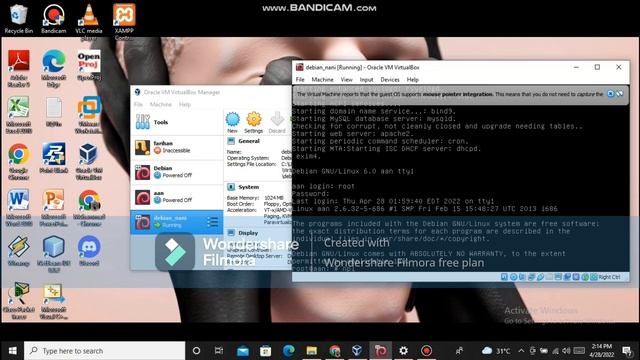Open Settings gear in VirtualBox Manager toolbar
Viewport: 640px width, 360px height.
click(253, 122)
